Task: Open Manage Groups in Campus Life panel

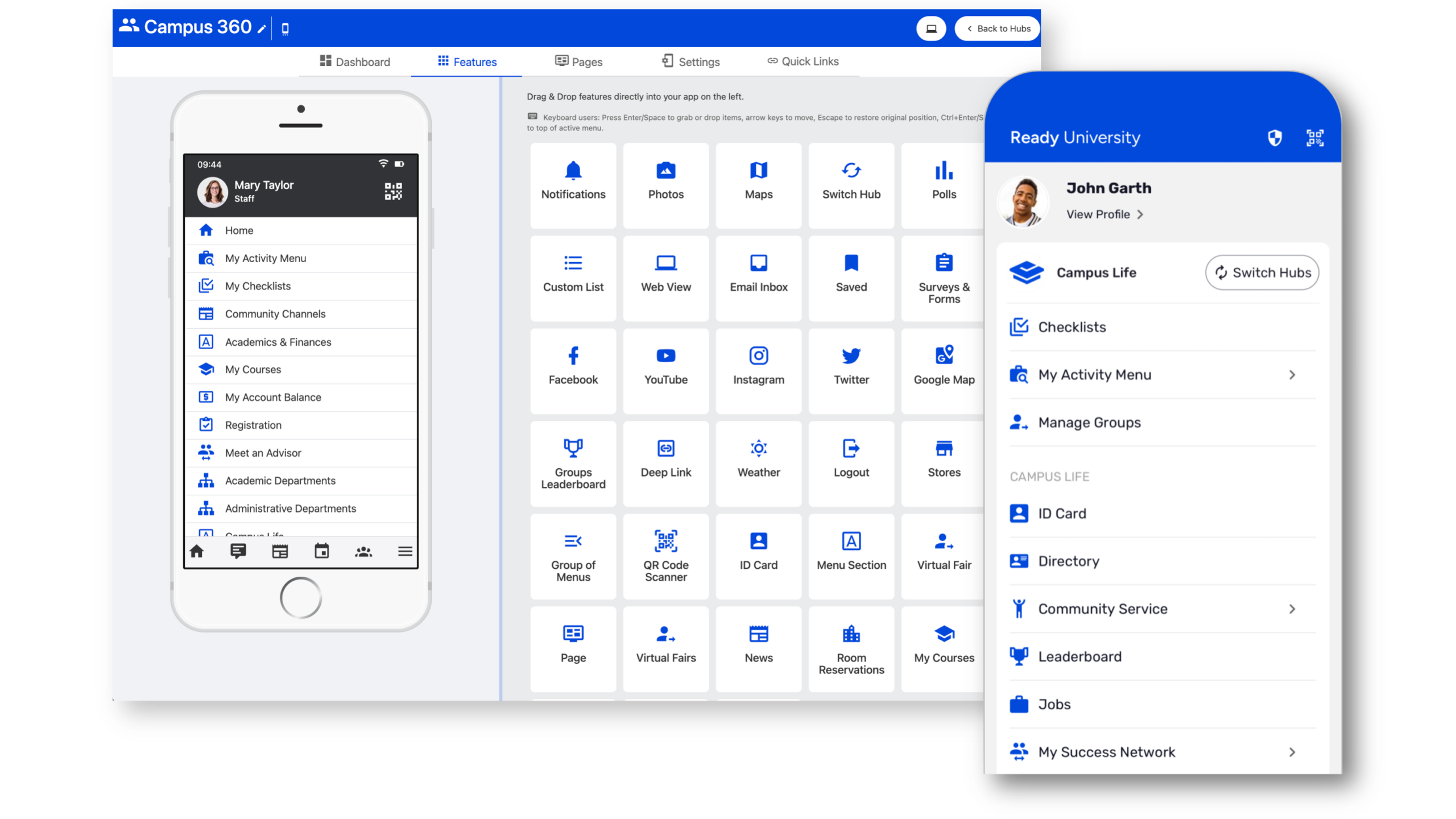Action: pyautogui.click(x=1161, y=422)
